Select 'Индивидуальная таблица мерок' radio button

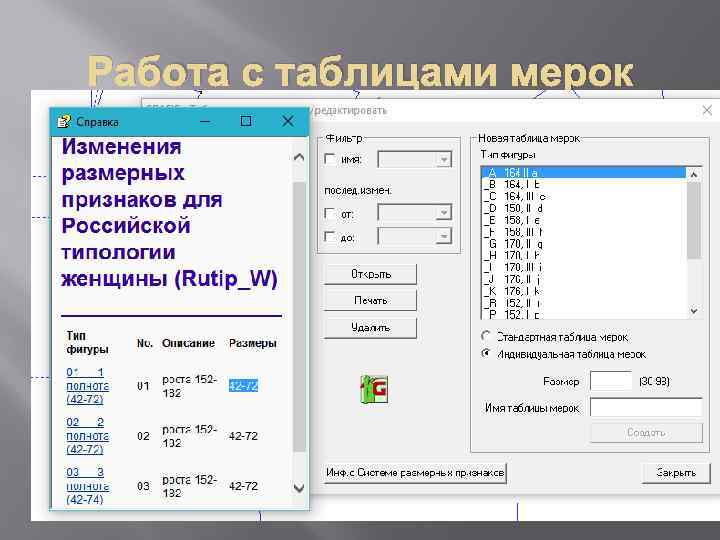pyautogui.click(x=486, y=354)
